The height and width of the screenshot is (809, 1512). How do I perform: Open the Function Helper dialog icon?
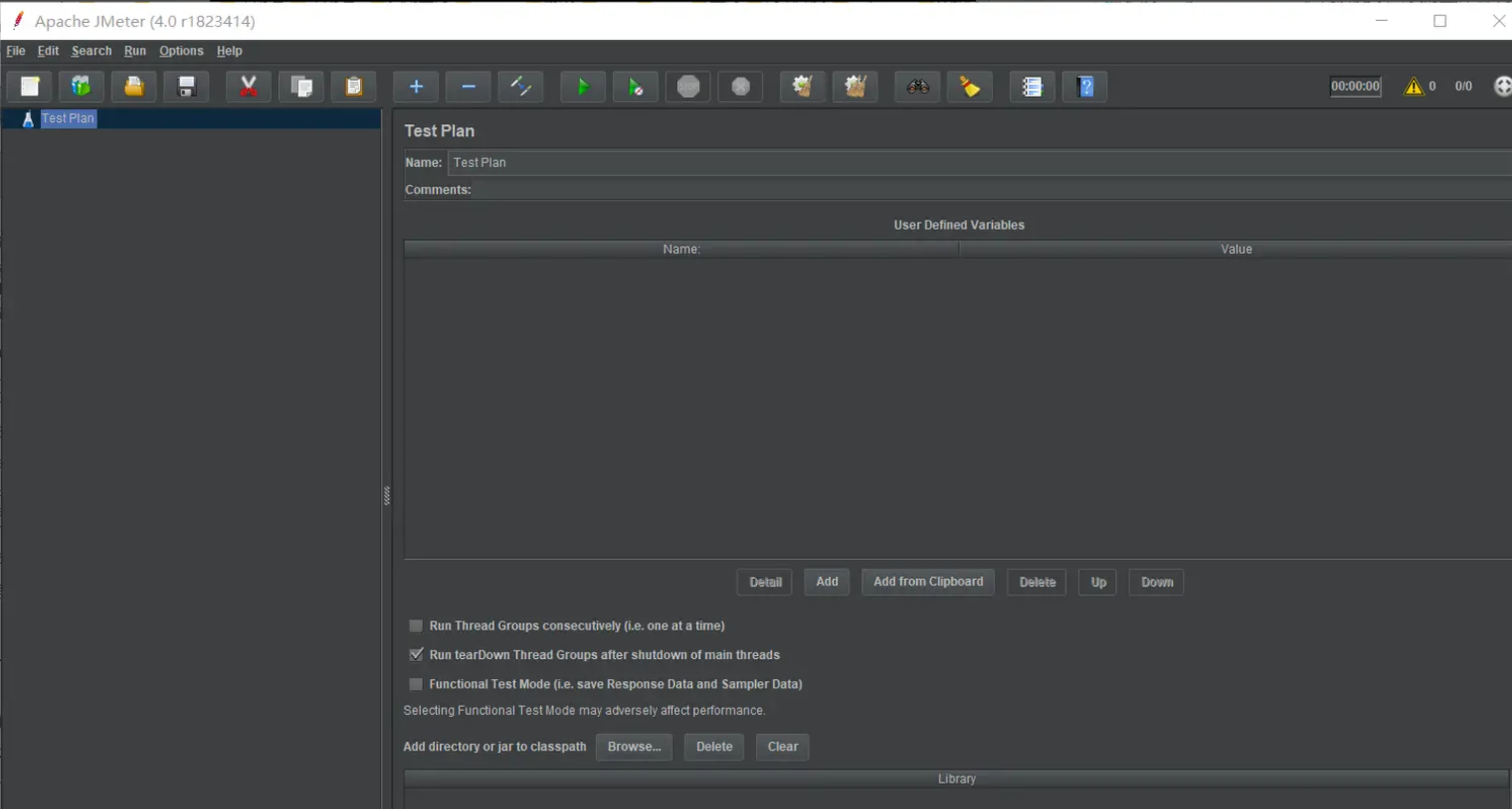1031,87
